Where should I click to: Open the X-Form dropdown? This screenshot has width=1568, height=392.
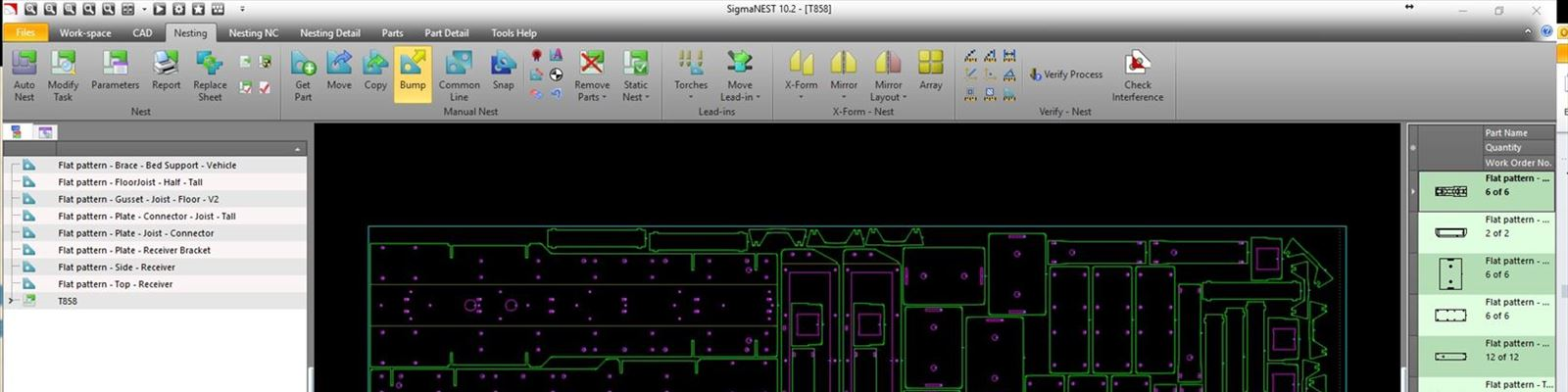click(x=801, y=75)
